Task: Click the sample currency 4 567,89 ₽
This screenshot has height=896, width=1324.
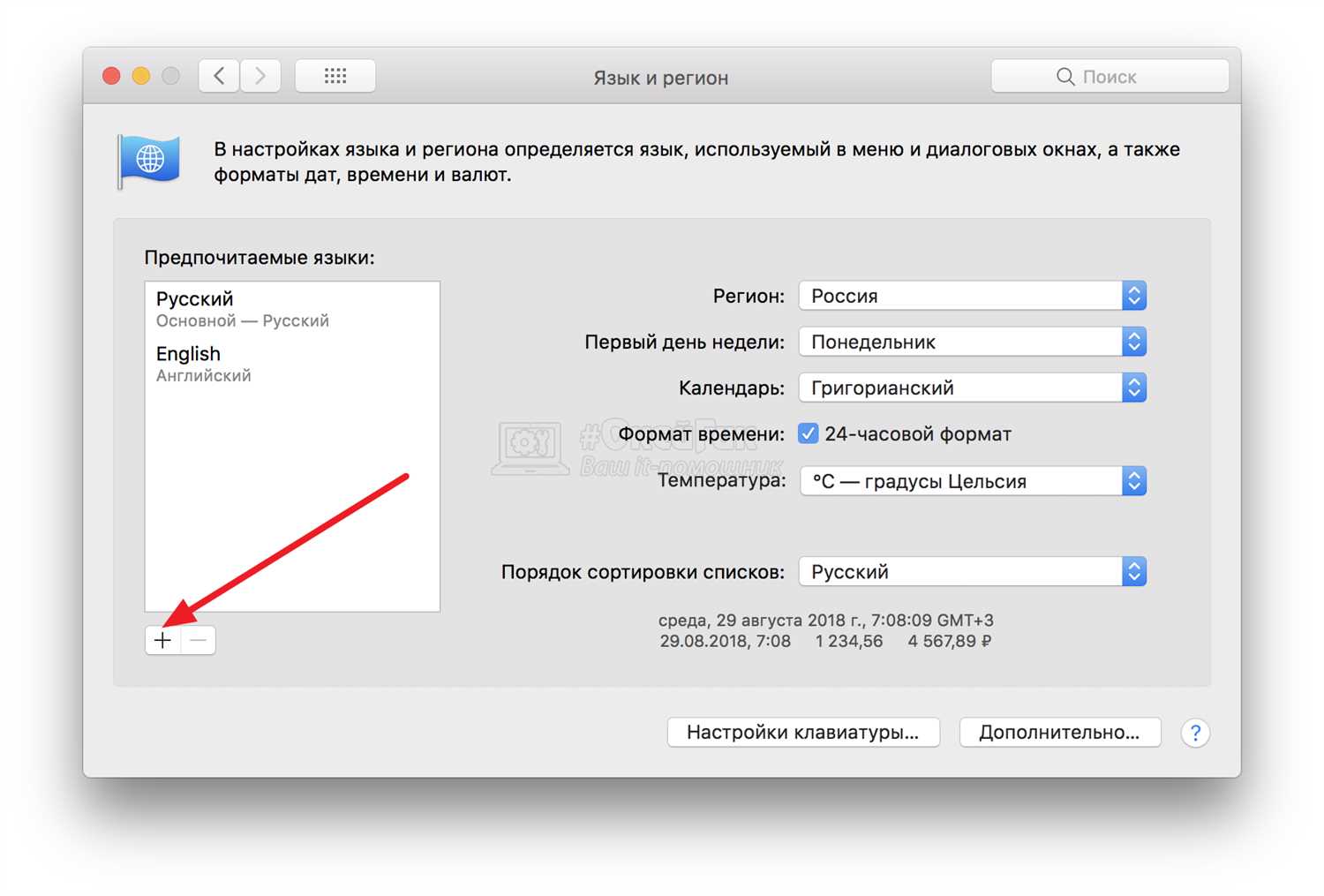Action: [949, 642]
